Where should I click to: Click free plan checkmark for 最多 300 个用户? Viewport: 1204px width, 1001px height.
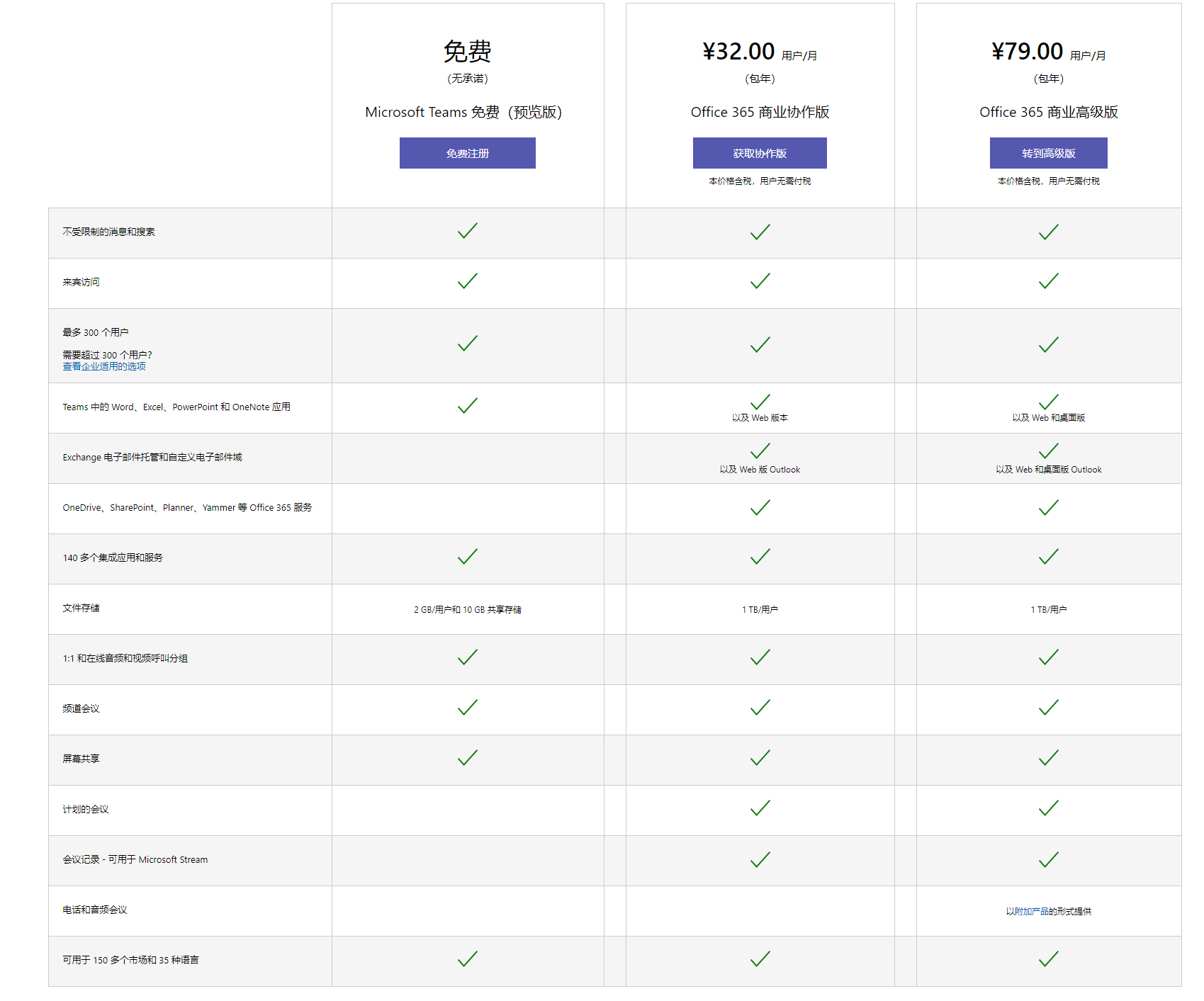(x=468, y=344)
